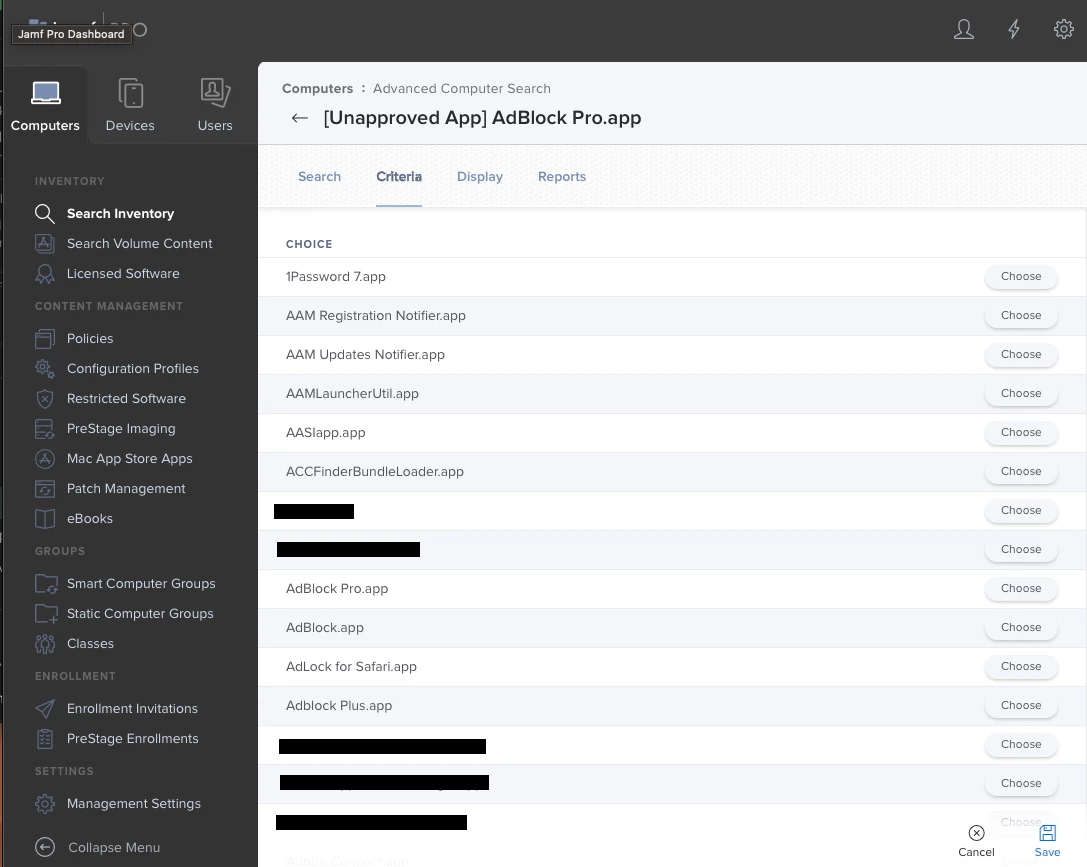Choose AASIapp.app
This screenshot has height=867, width=1087.
click(1020, 432)
